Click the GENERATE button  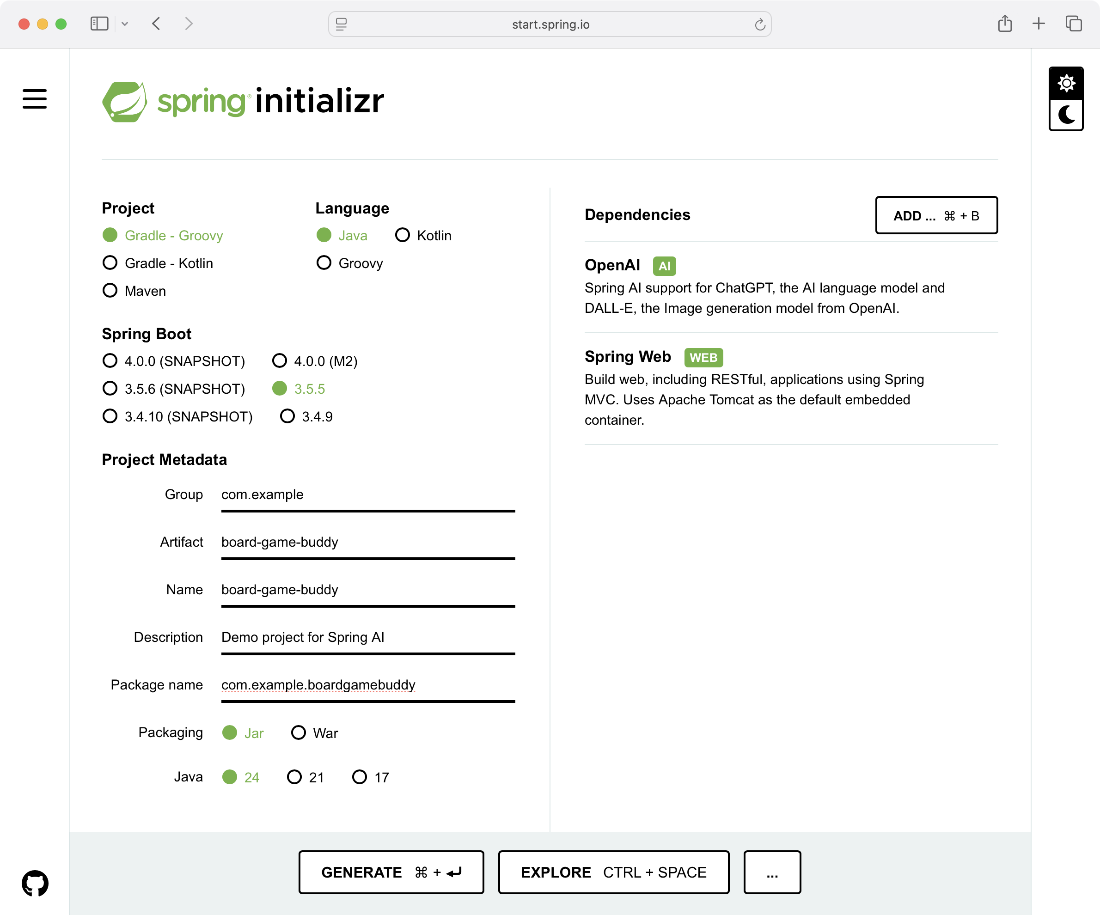[391, 872]
